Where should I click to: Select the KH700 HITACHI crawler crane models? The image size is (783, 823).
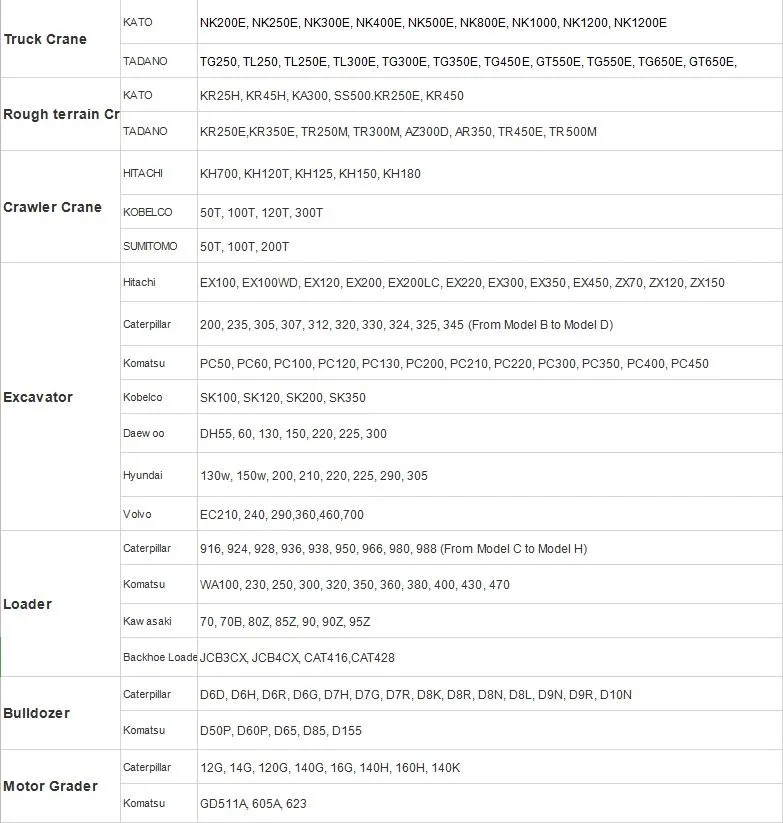point(310,173)
